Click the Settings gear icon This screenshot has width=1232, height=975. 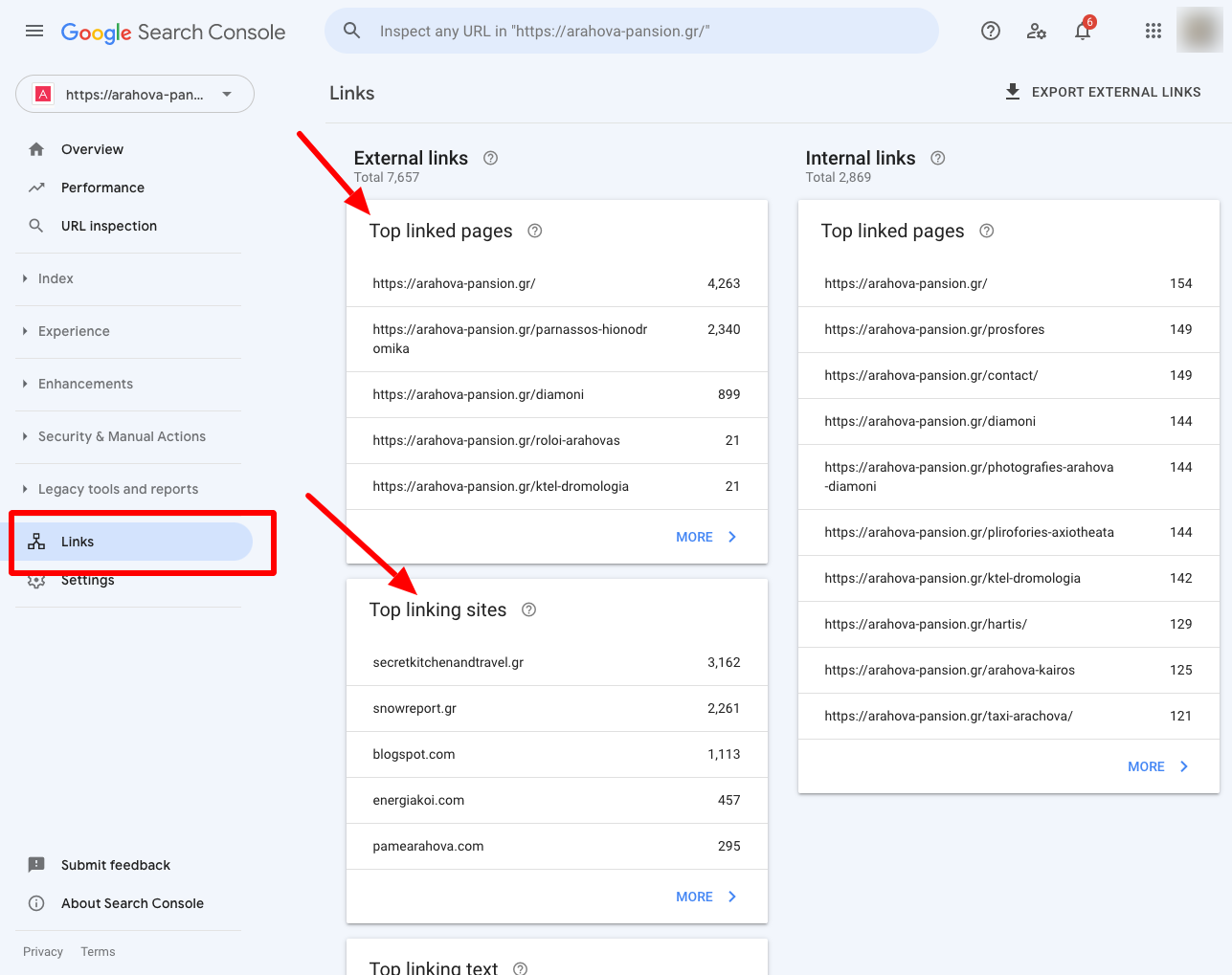click(x=36, y=582)
